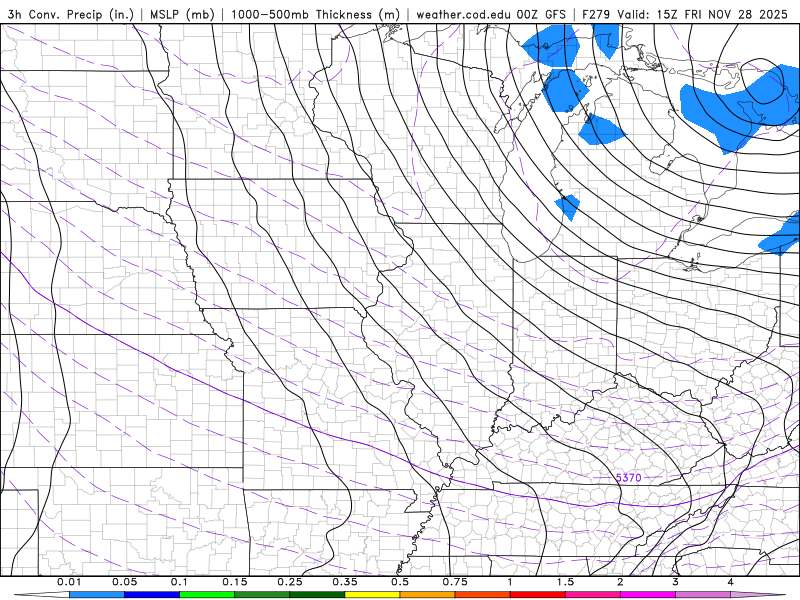
Task: Click the "F279" forecast hour text
Action: (x=596, y=14)
